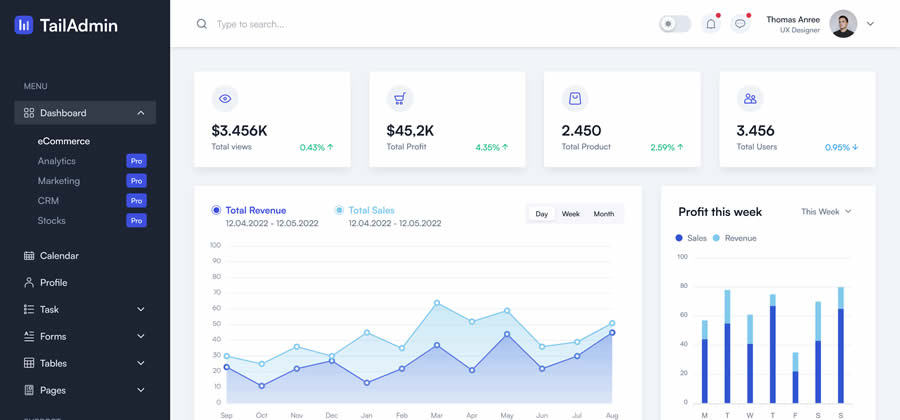Go to the eCommerce dashboard link
Image resolution: width=900 pixels, height=420 pixels.
click(64, 141)
